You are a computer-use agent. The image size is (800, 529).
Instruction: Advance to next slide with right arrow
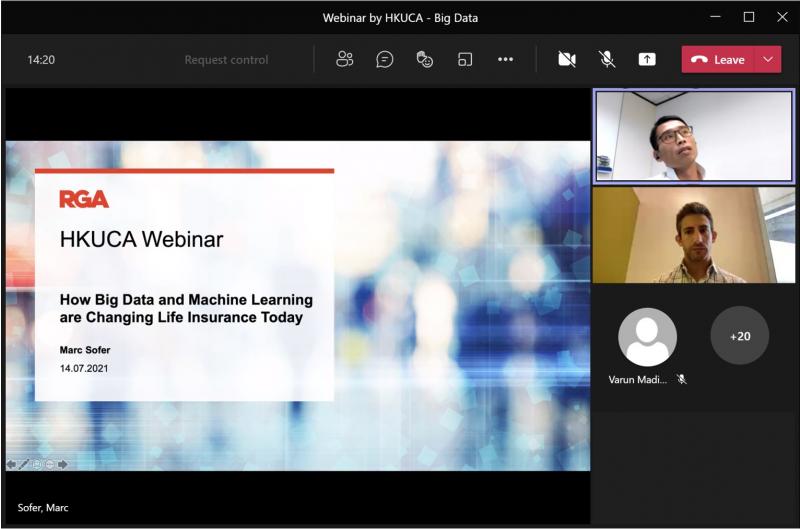pos(62,464)
